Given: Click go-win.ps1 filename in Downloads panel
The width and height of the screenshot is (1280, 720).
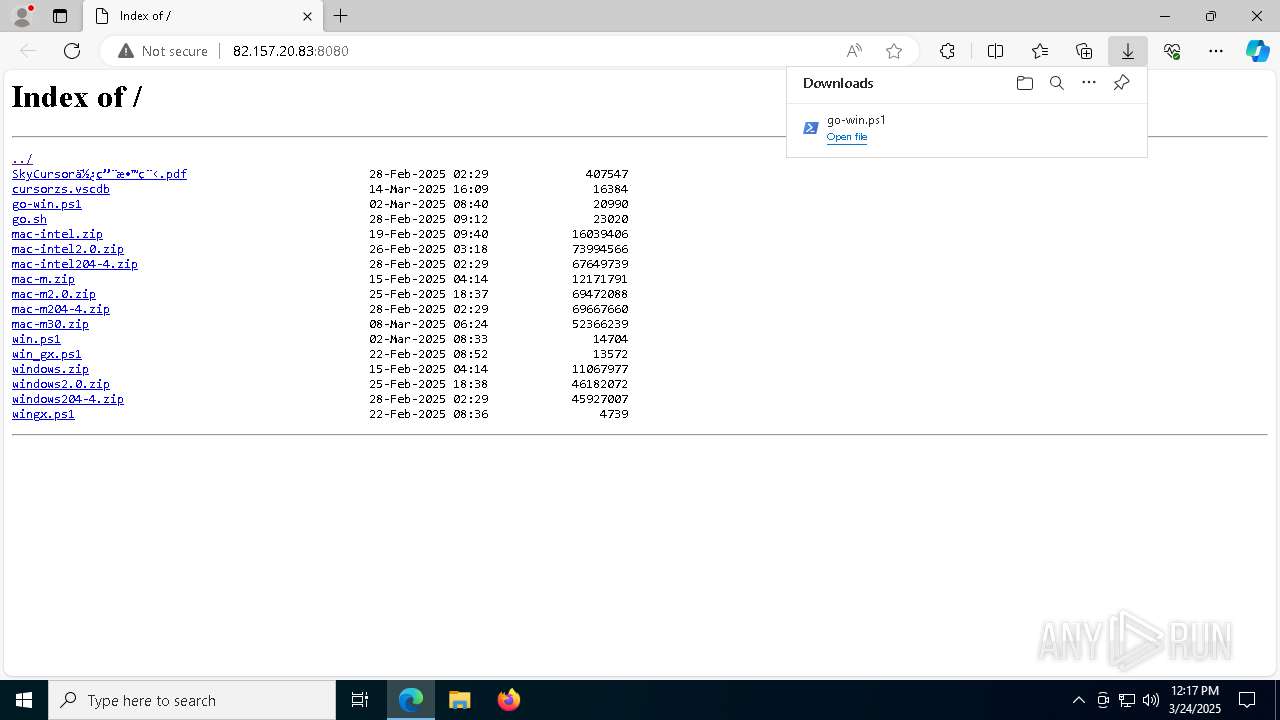Looking at the screenshot, I should click(x=856, y=120).
